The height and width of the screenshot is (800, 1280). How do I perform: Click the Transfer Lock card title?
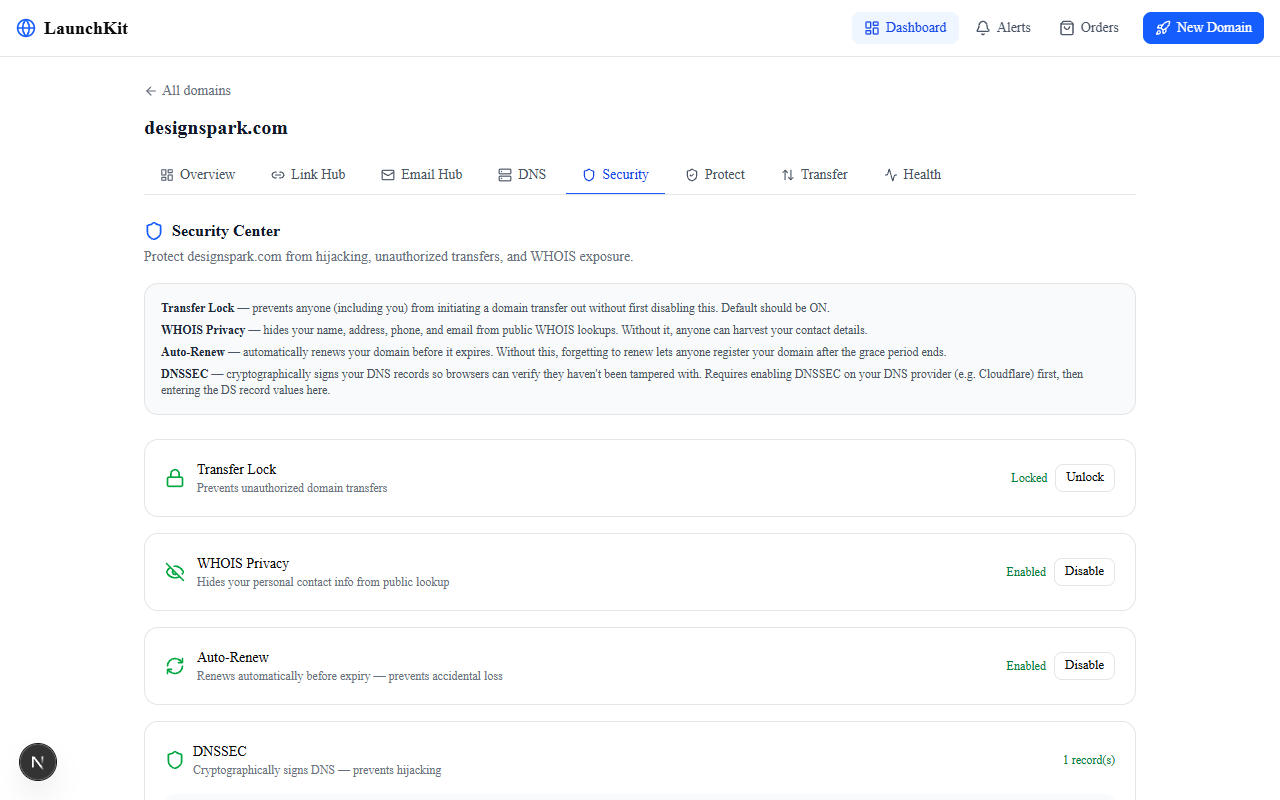(237, 469)
